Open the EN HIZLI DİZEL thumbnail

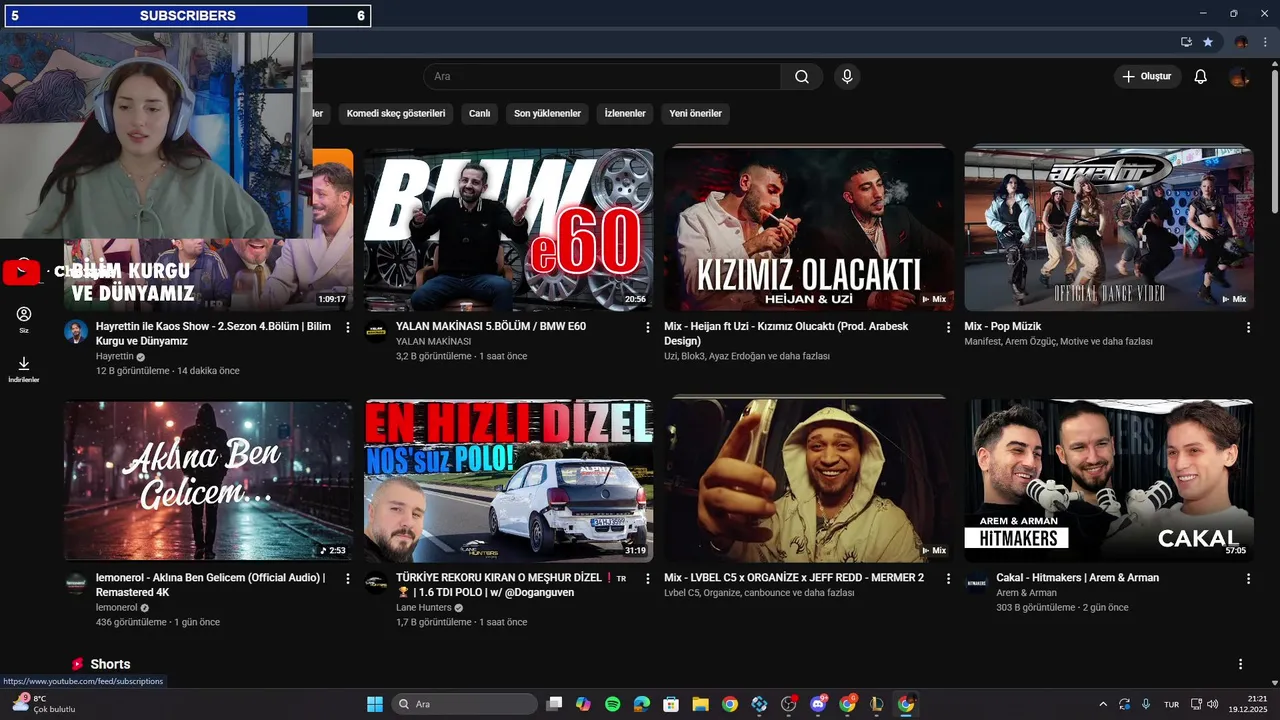(x=508, y=481)
